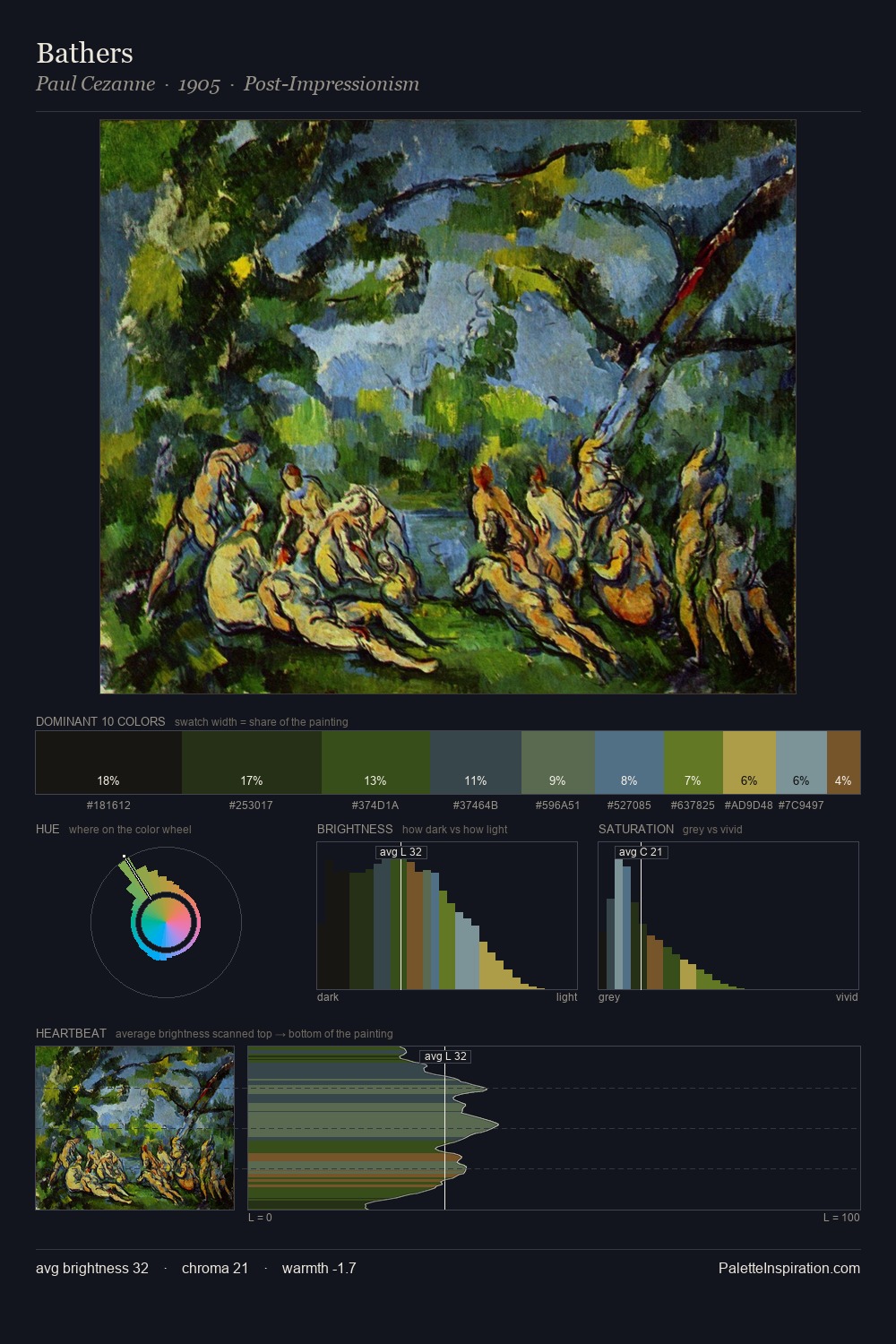
Task: Click the 'L = 100' axis label
Action: [x=841, y=1217]
